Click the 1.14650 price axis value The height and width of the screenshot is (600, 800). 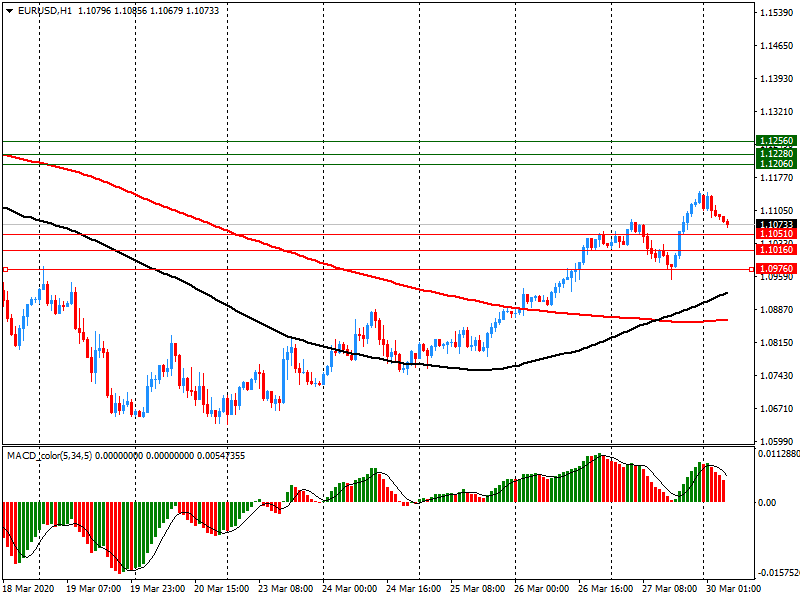tap(777, 46)
